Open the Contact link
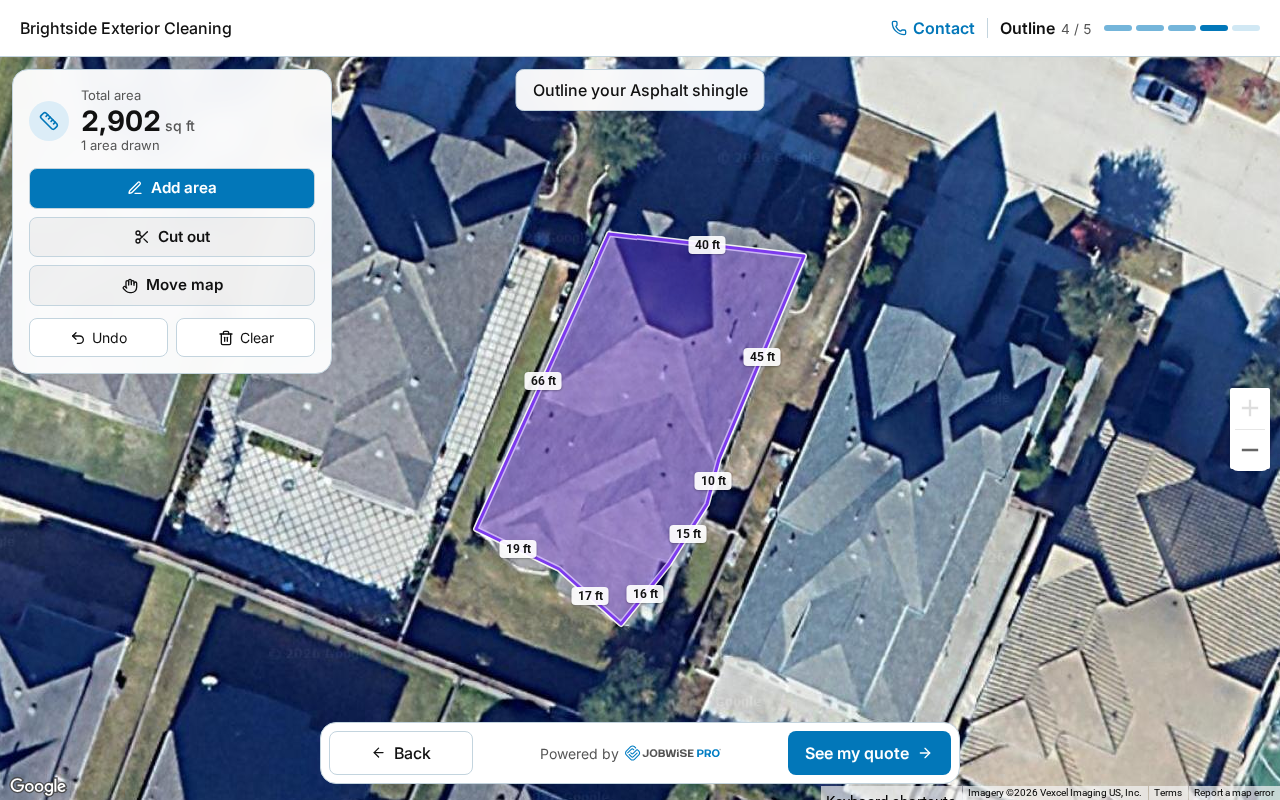Screen dimensions: 1280x800 pos(933,28)
